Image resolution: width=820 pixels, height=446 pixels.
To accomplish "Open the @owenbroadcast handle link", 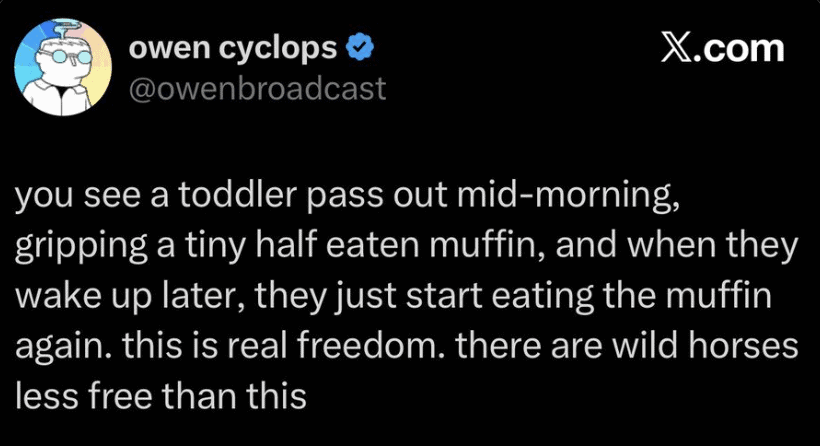I will tap(257, 89).
